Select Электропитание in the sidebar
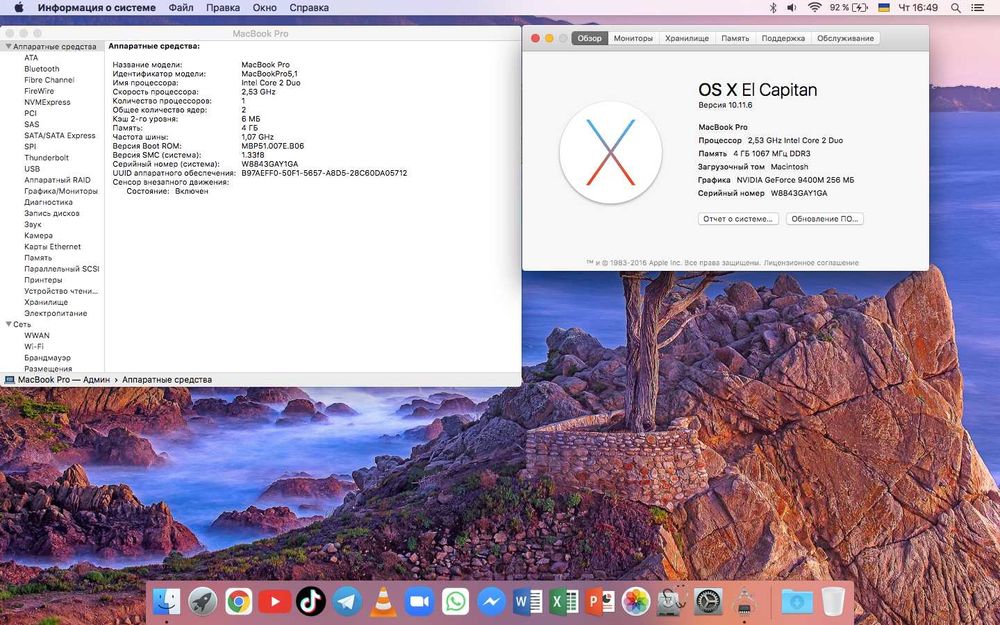This screenshot has height=625, width=1000. [x=55, y=313]
